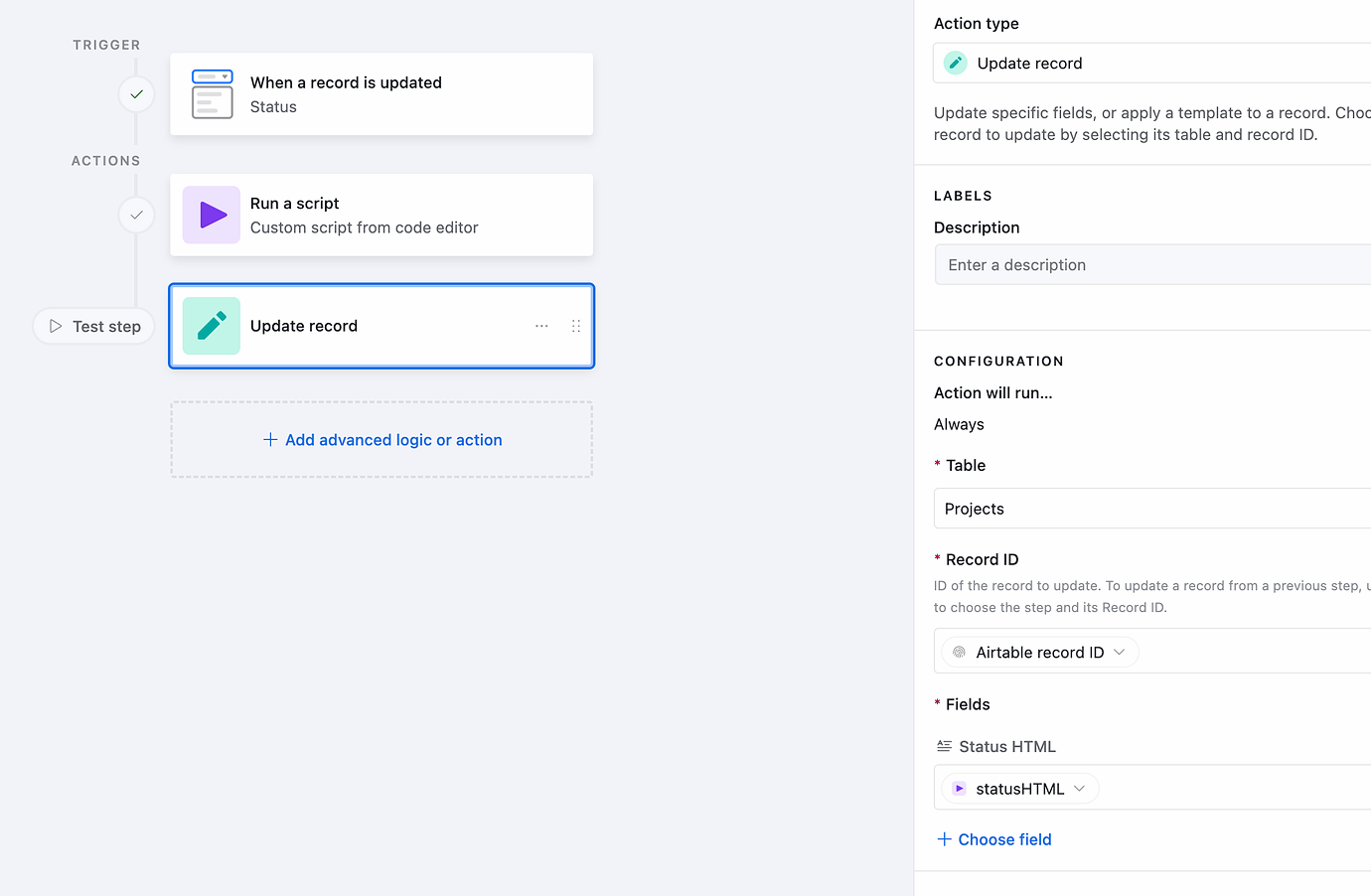Click the script icon in statusHTML token

click(x=959, y=789)
